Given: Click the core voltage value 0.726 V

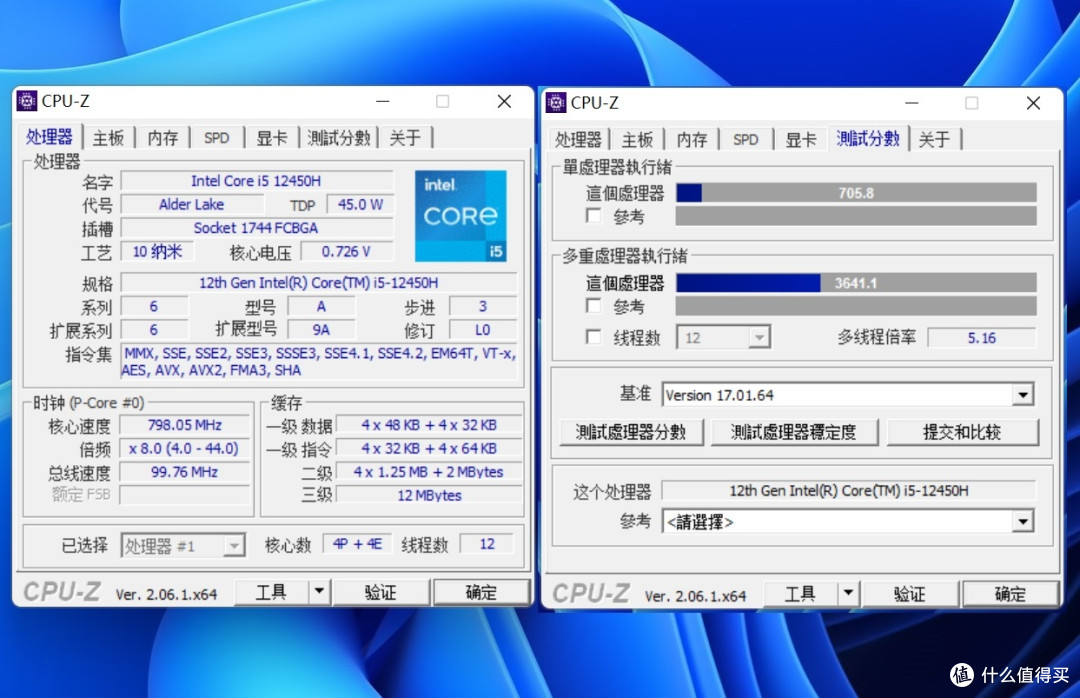Looking at the screenshot, I should tap(346, 252).
